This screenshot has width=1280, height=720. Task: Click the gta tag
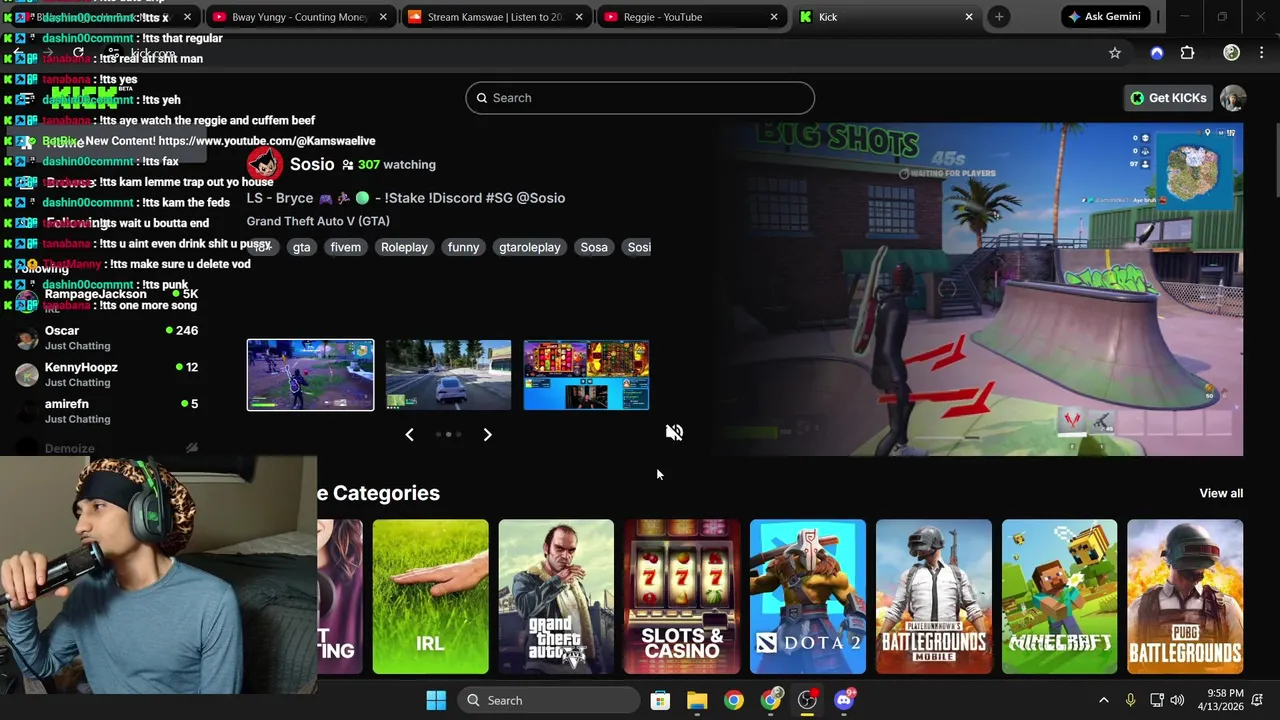pyautogui.click(x=301, y=247)
